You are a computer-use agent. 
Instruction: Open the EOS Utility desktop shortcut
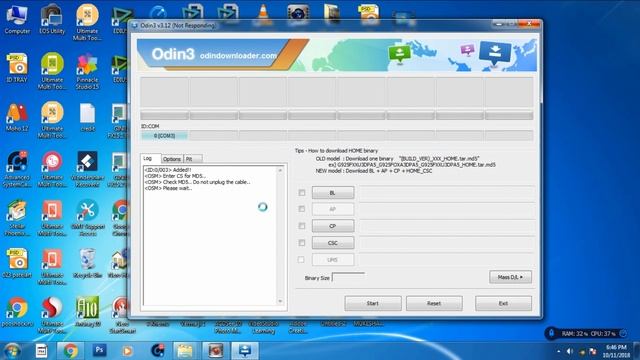click(52, 20)
